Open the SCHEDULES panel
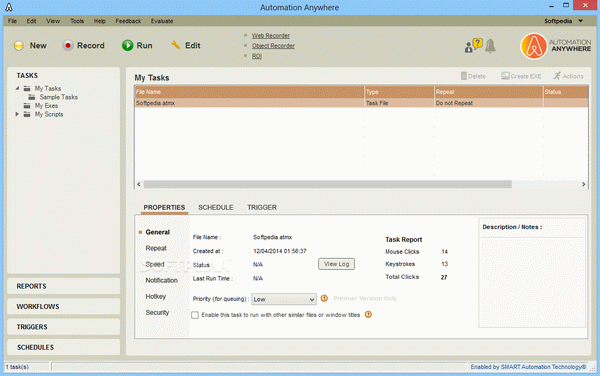The image size is (600, 376). coord(64,347)
